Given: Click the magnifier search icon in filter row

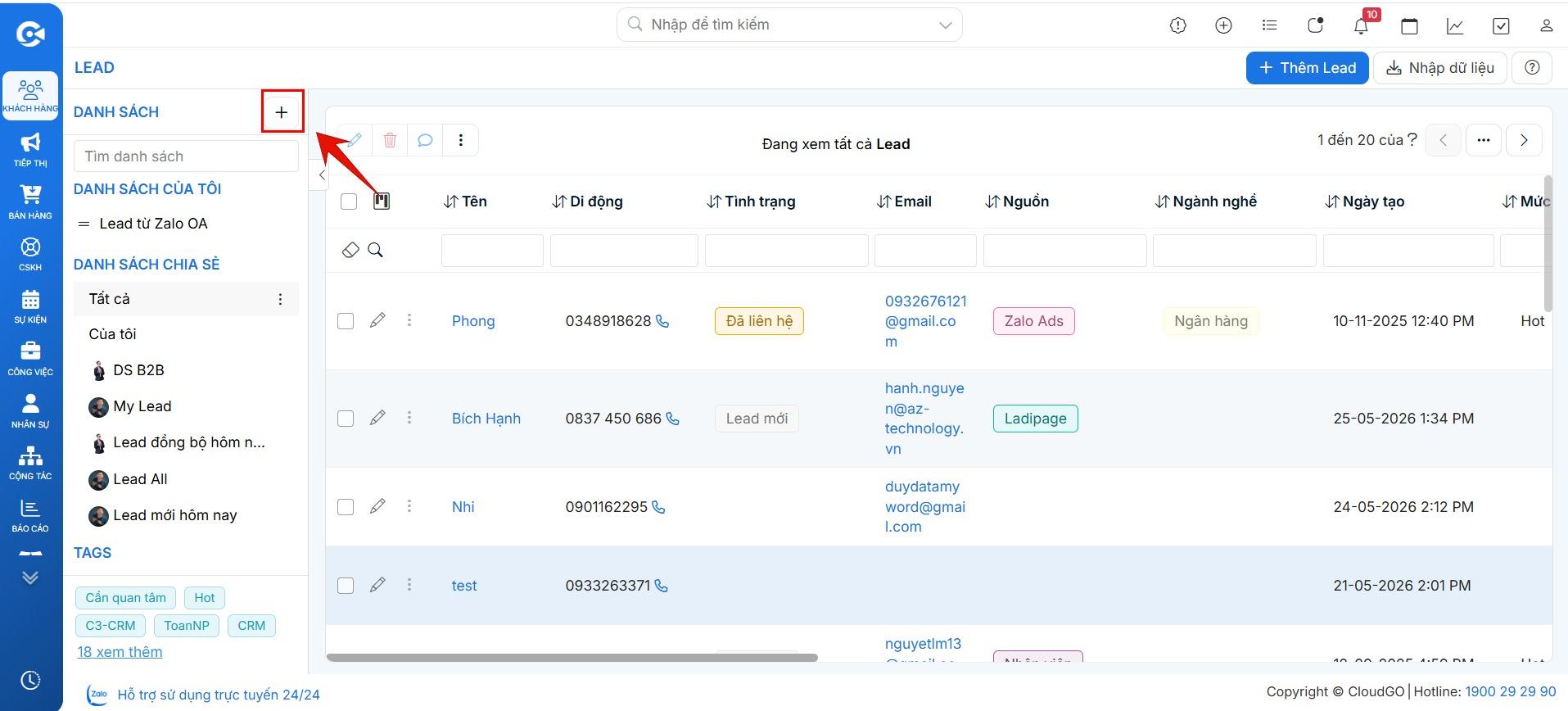Looking at the screenshot, I should tap(375, 251).
